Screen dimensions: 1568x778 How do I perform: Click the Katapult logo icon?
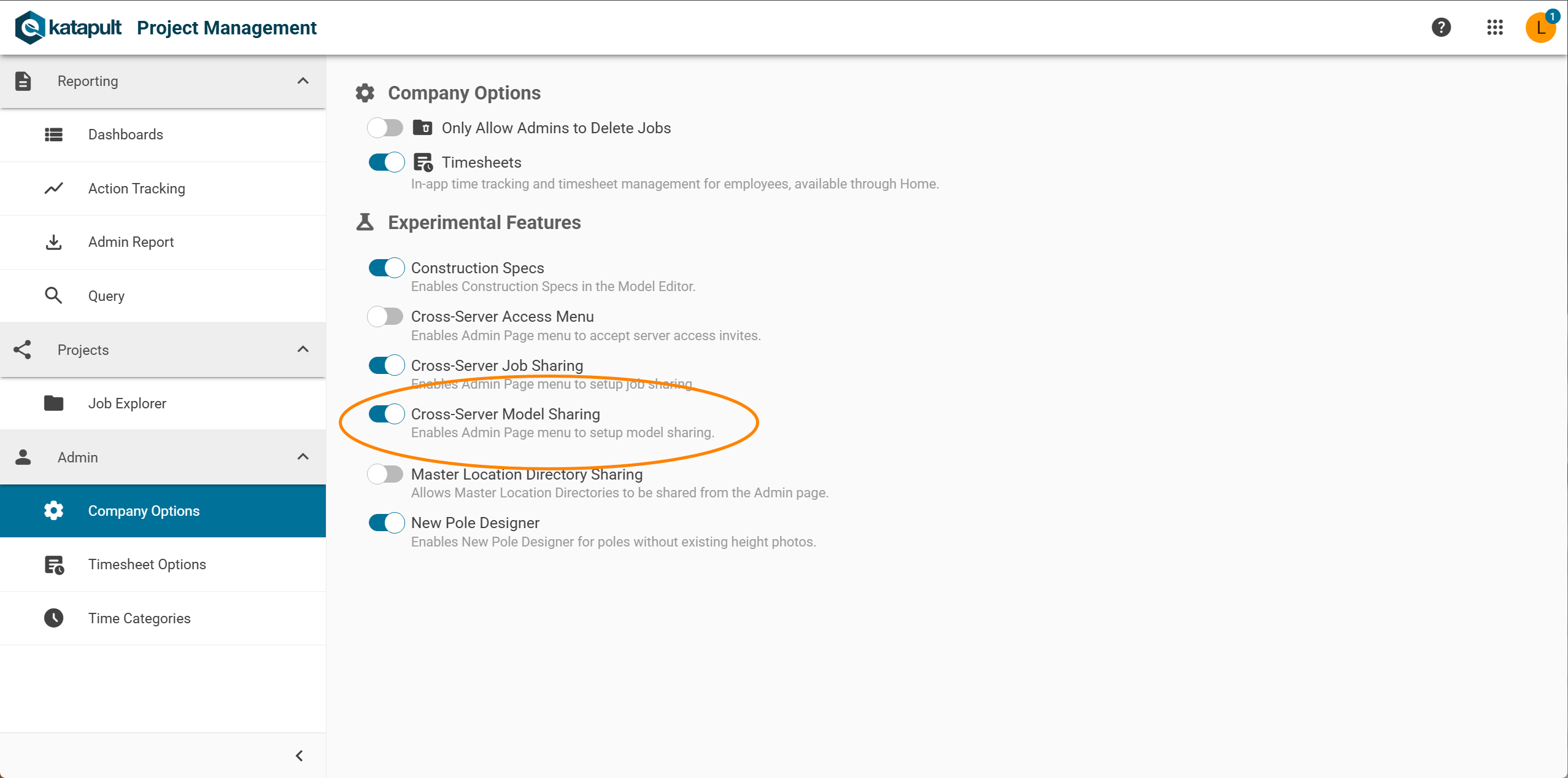pos(30,28)
